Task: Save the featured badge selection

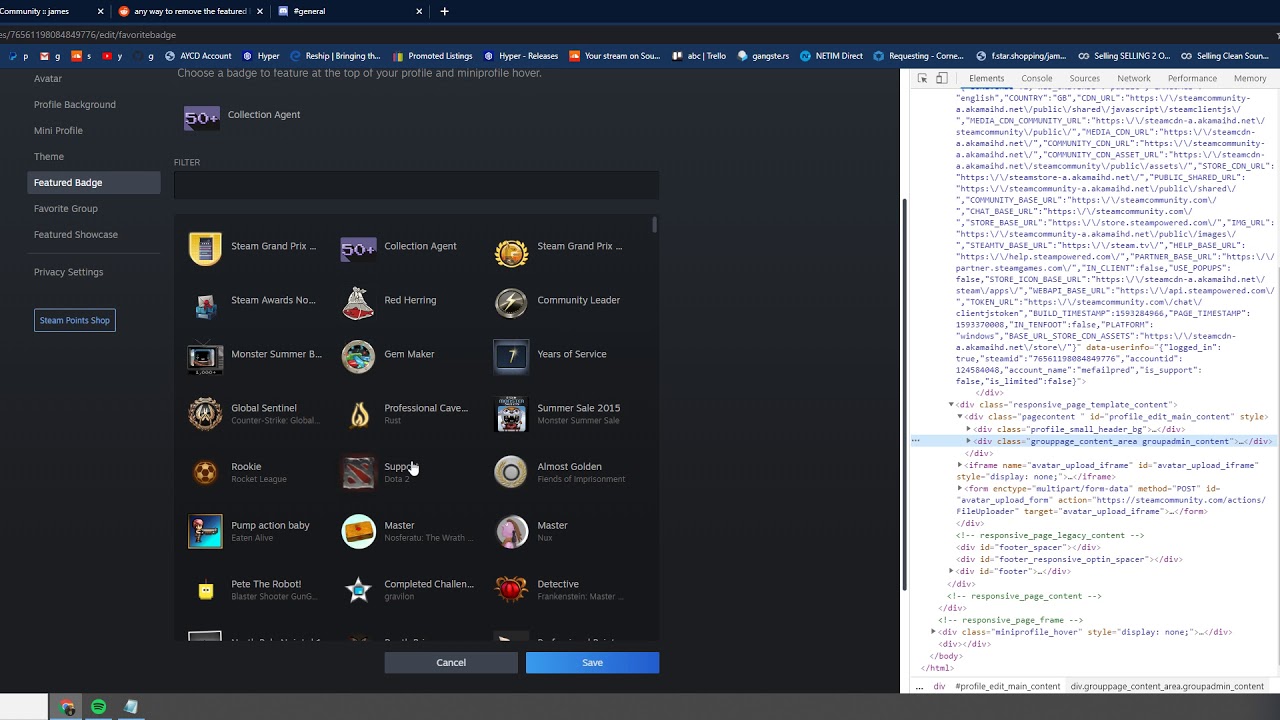Action: coord(592,662)
